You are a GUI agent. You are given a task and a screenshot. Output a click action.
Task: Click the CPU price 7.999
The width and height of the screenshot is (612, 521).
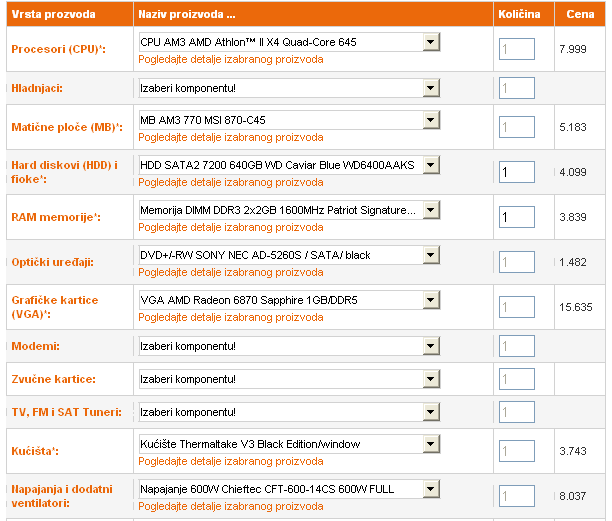(573, 49)
